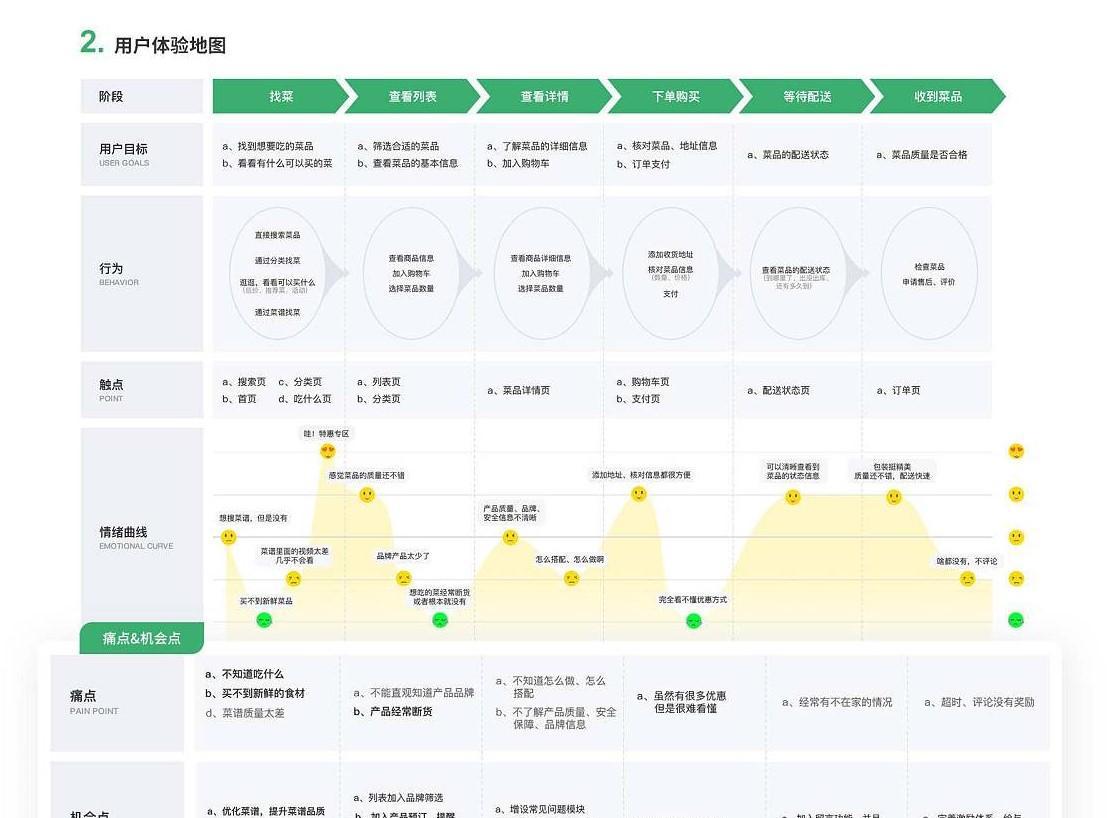The height and width of the screenshot is (818, 1111).
Task: Click the green sick emoji in the right-side scale
Action: 1016,620
